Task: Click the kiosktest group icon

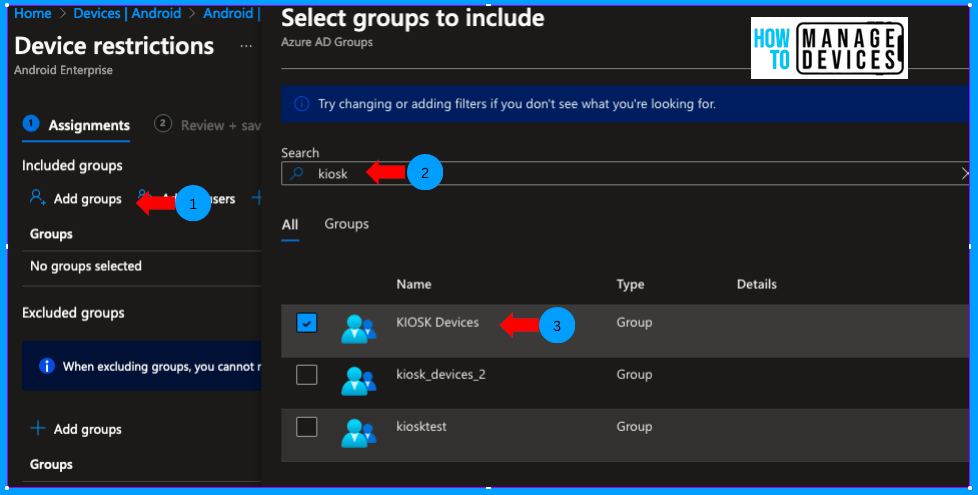Action: click(x=359, y=433)
